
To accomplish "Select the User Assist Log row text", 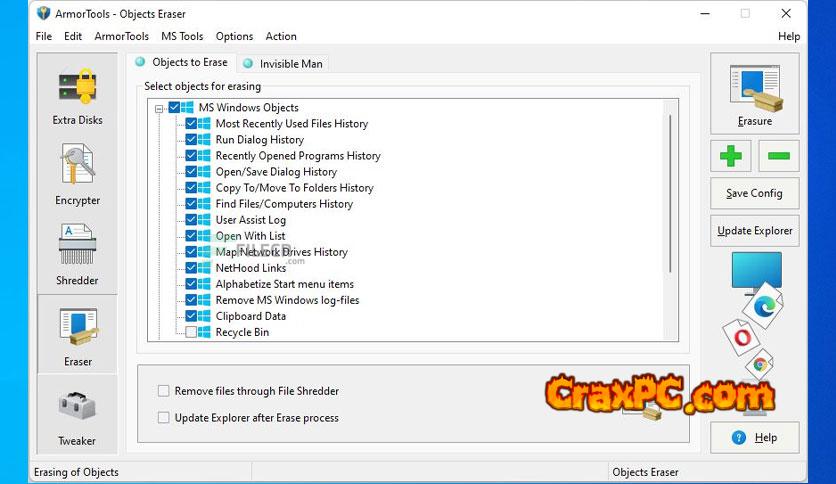I will click(x=251, y=220).
